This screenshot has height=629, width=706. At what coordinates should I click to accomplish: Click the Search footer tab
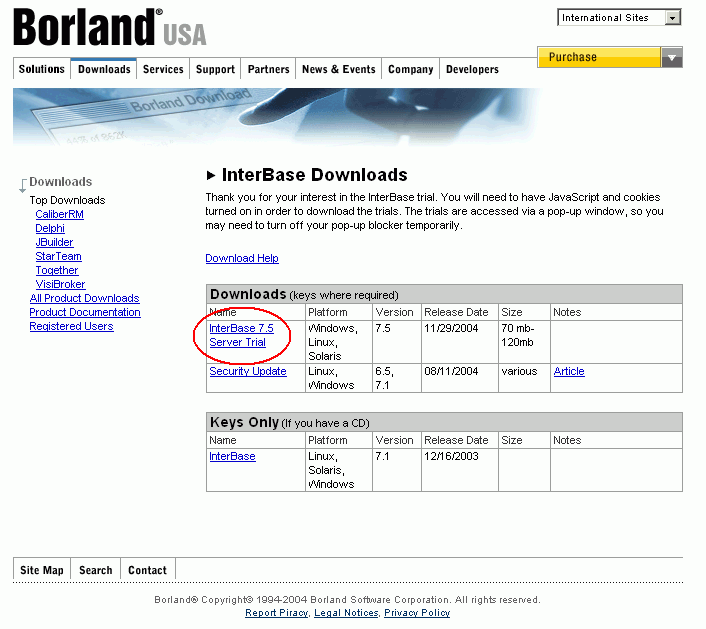tap(95, 570)
